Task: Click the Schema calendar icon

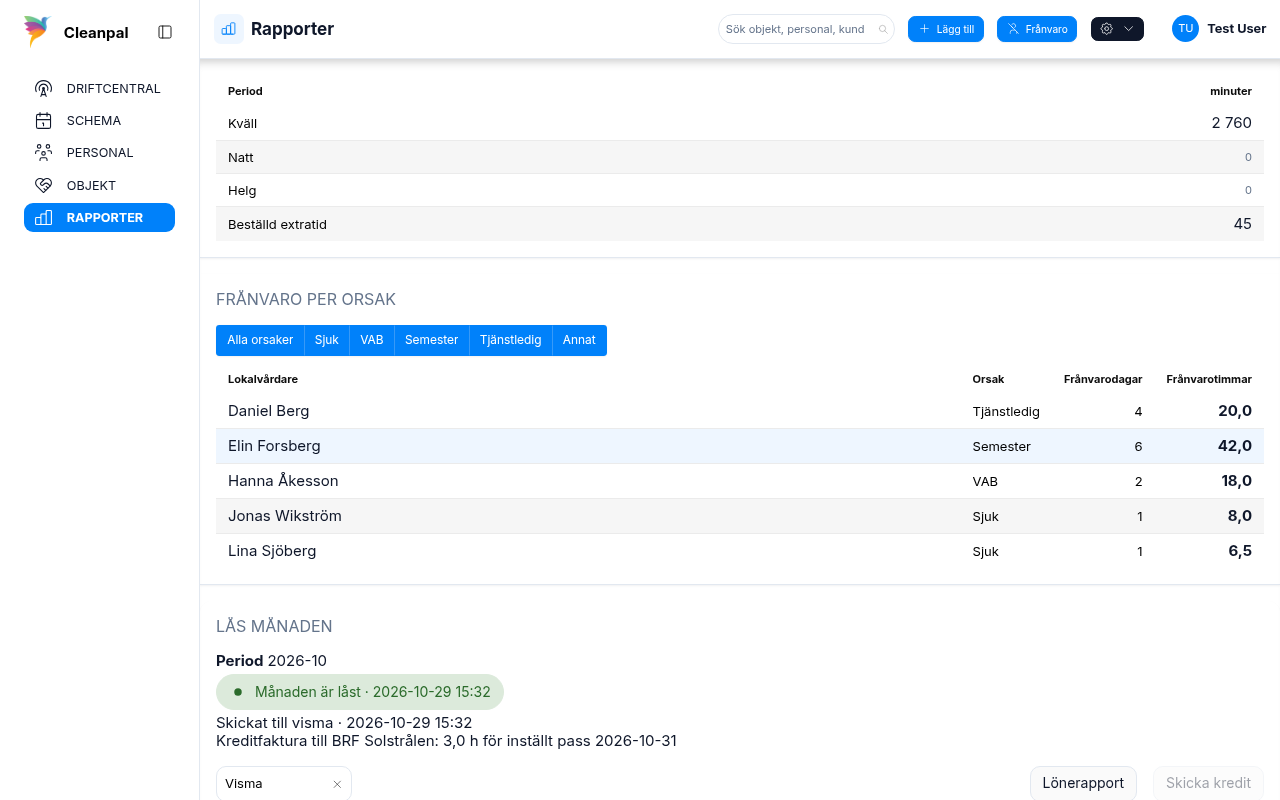Action: click(x=43, y=121)
